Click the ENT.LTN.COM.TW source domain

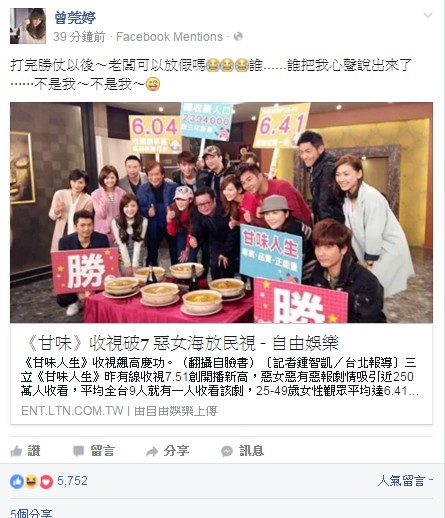click(72, 411)
